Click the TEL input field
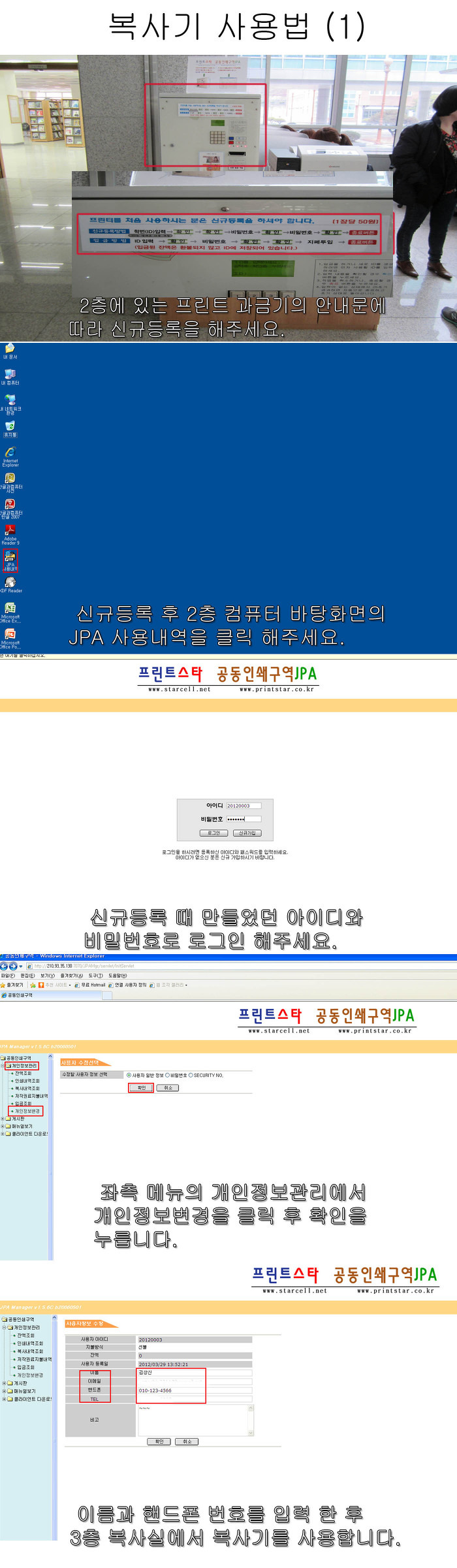The image size is (457, 1568). pyautogui.click(x=195, y=1399)
